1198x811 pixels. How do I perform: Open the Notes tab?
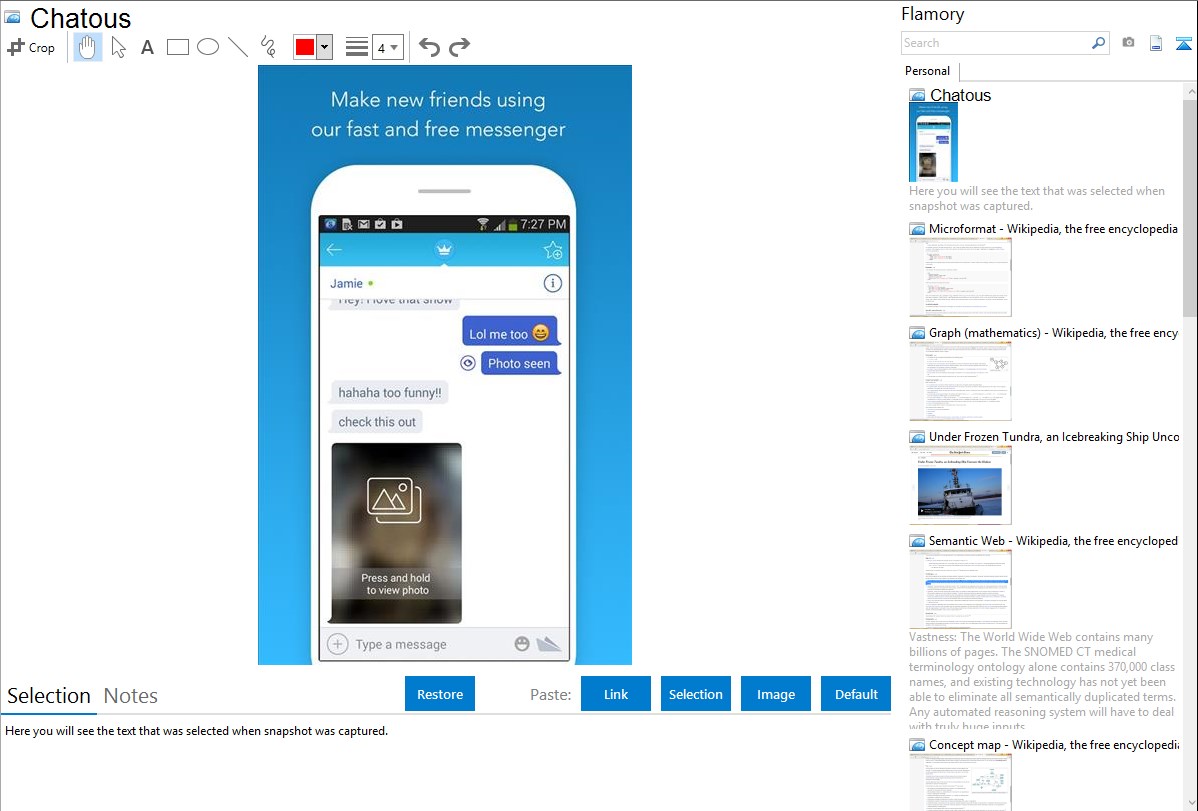131,696
